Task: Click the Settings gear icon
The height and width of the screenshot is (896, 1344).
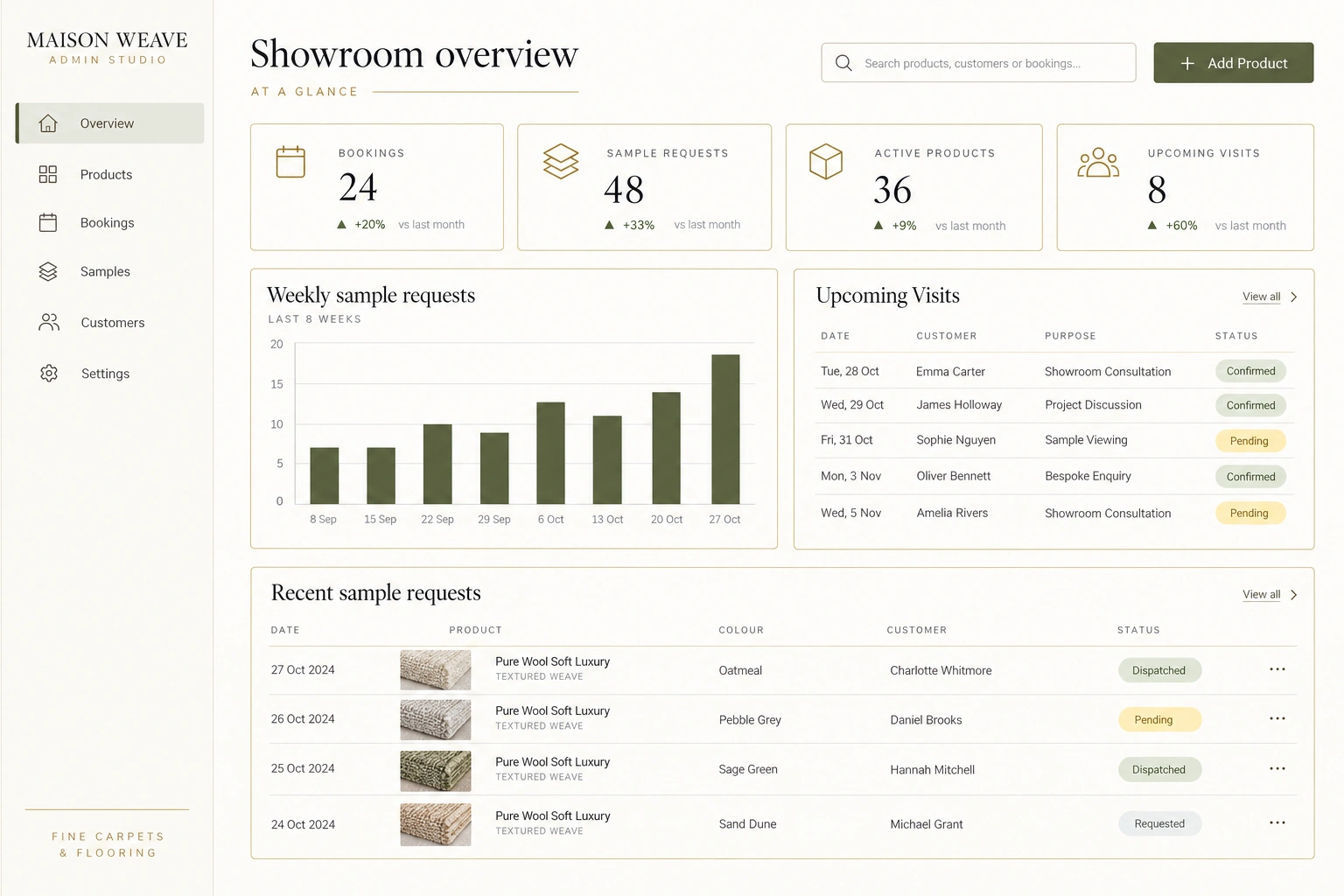Action: pyautogui.click(x=49, y=374)
